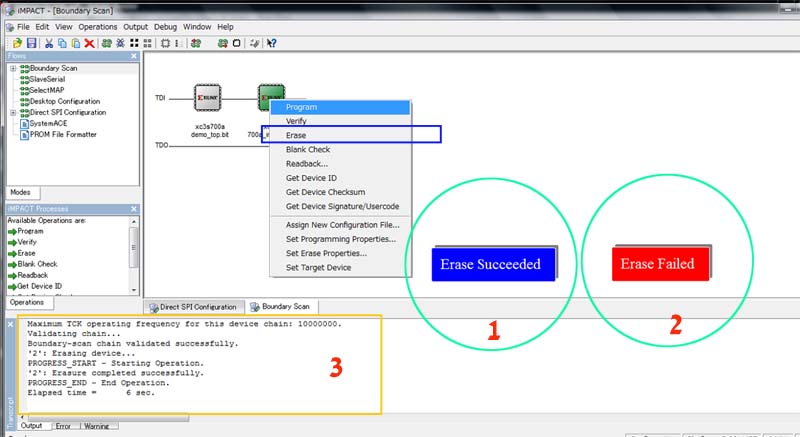Close the iMPACT Processes panel
800x437 pixels.
click(134, 209)
